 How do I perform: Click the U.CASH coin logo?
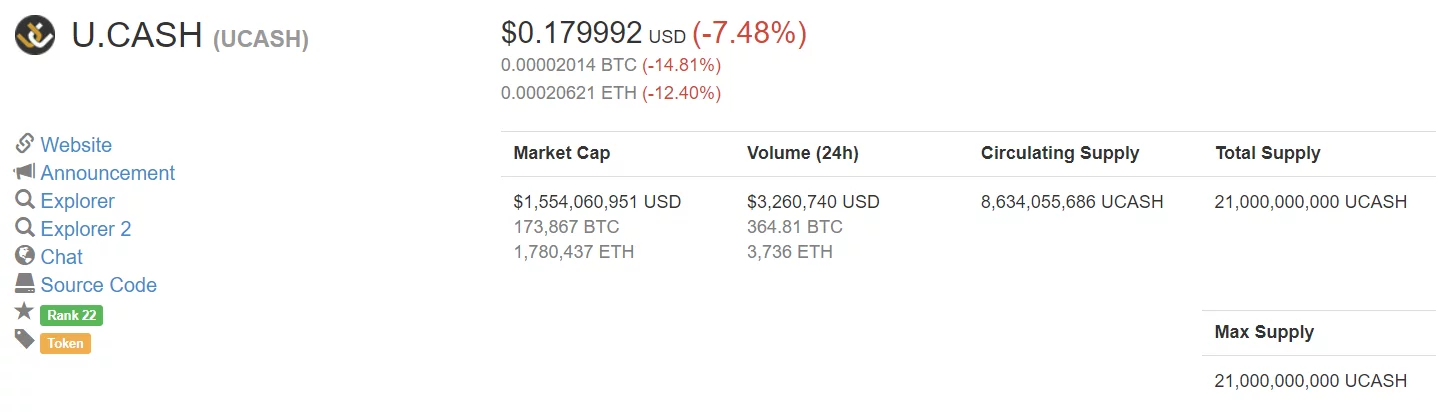35,36
